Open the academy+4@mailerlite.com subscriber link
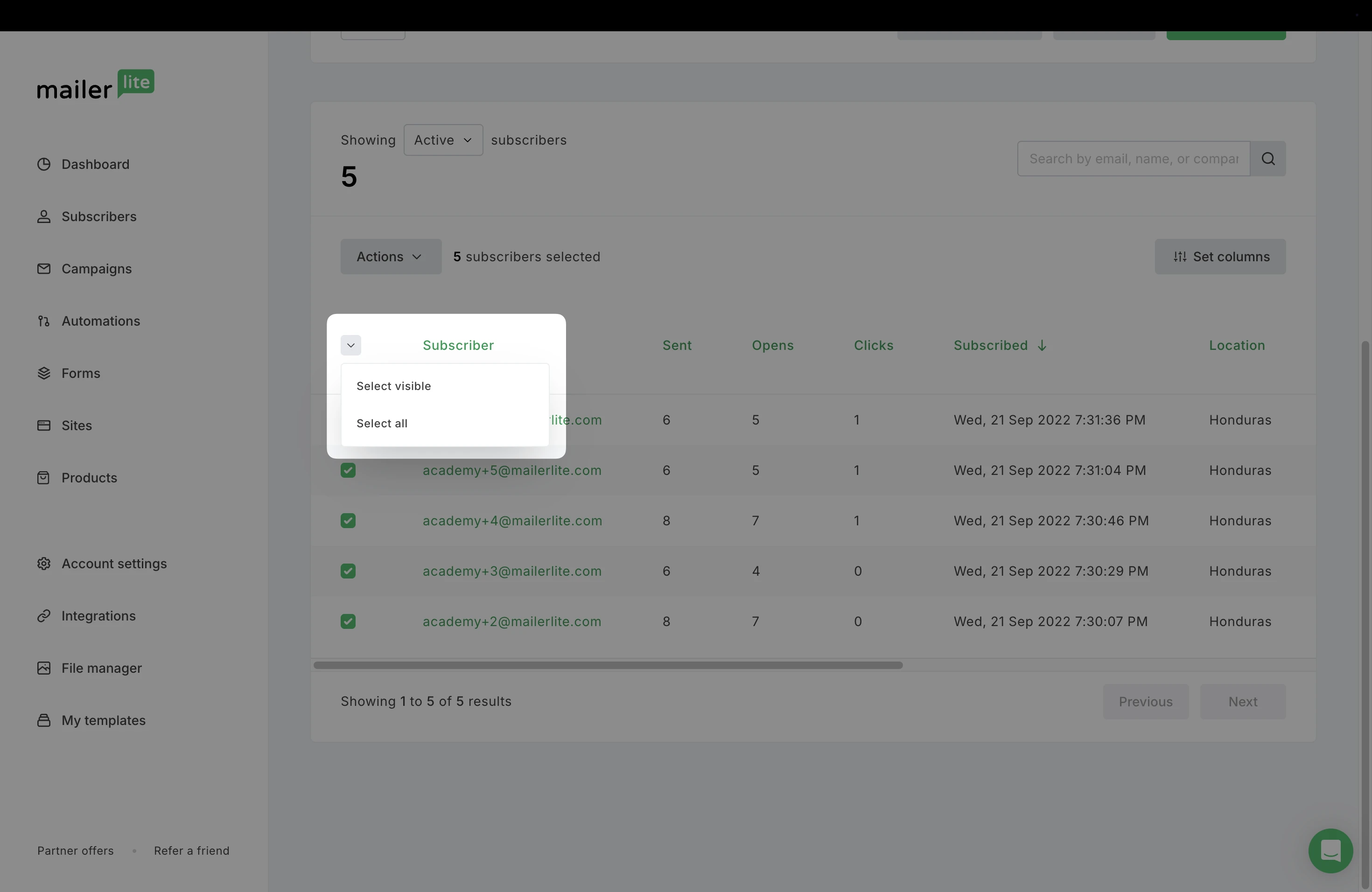 (512, 521)
